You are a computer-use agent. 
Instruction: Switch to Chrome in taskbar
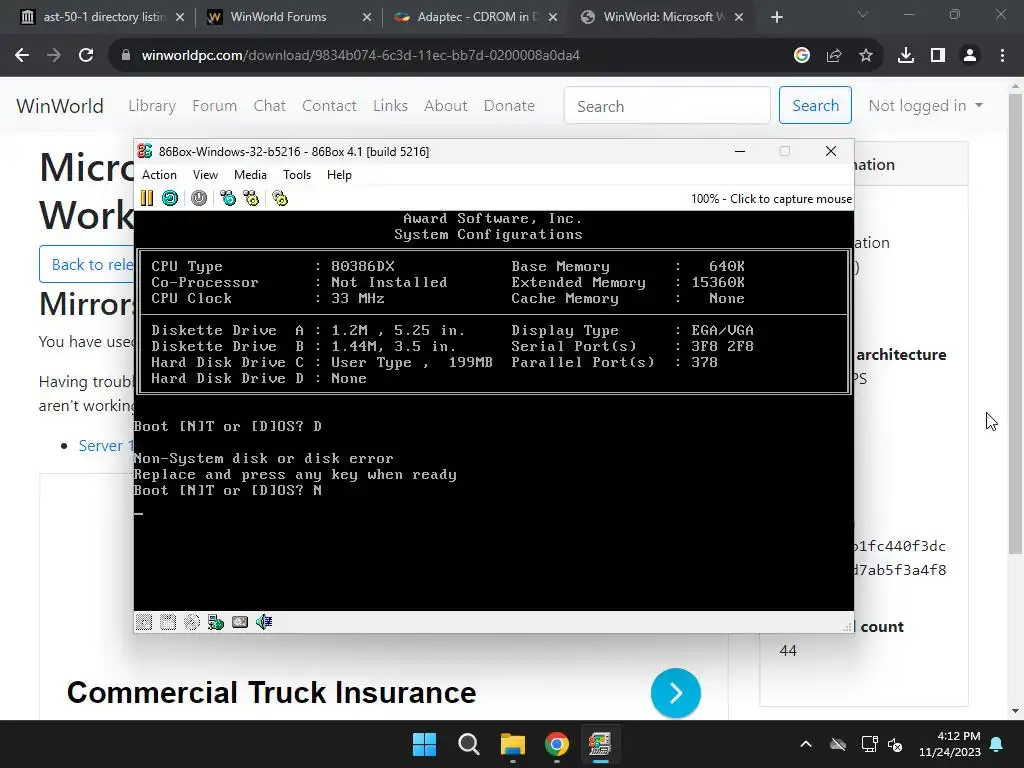click(557, 744)
